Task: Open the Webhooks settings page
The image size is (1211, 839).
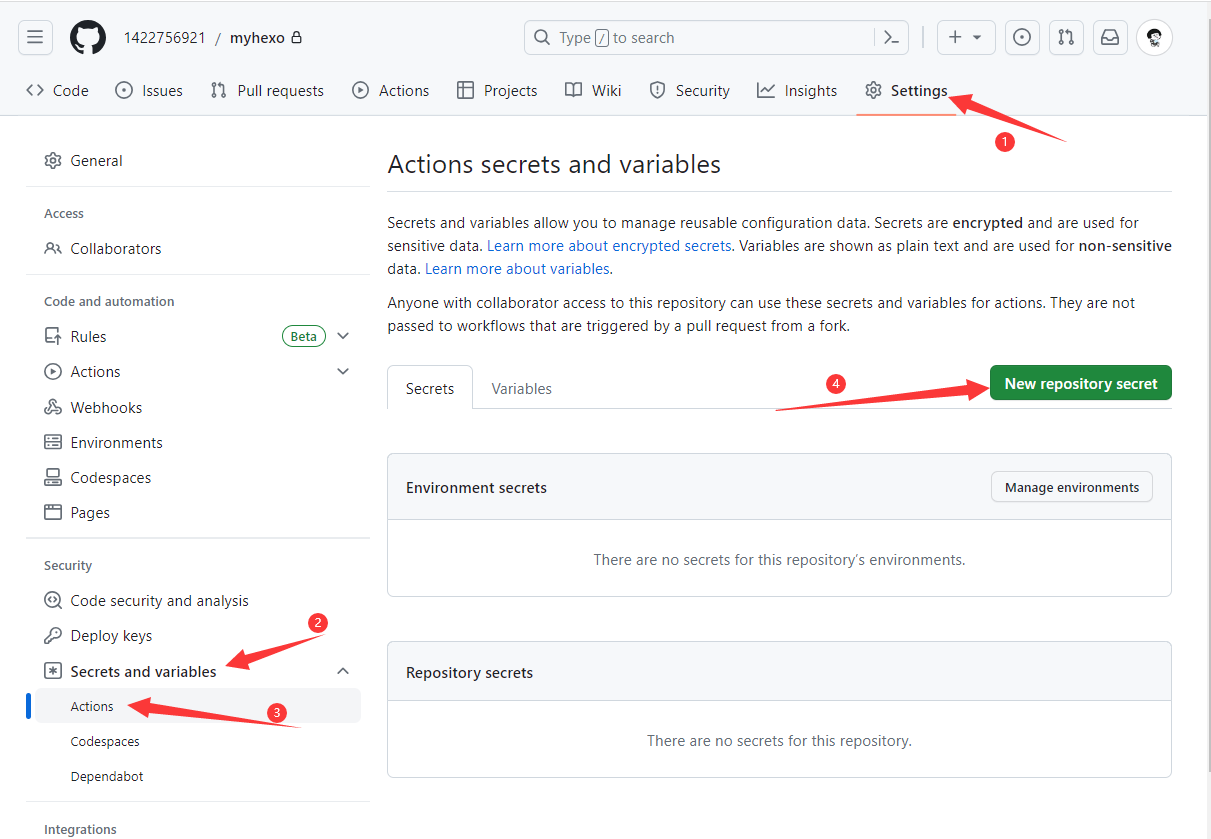Action: (x=106, y=407)
